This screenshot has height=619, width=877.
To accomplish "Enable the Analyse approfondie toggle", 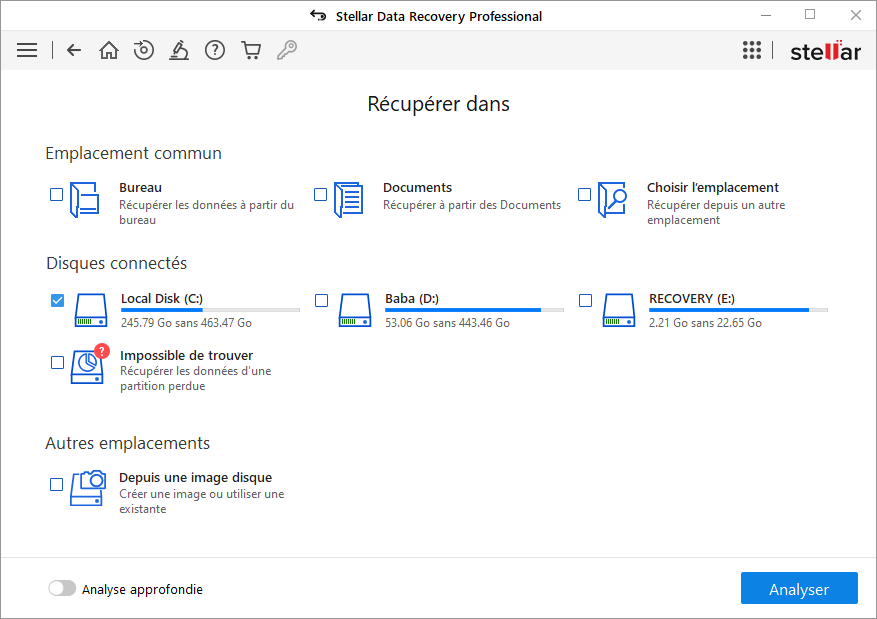I will 62,589.
